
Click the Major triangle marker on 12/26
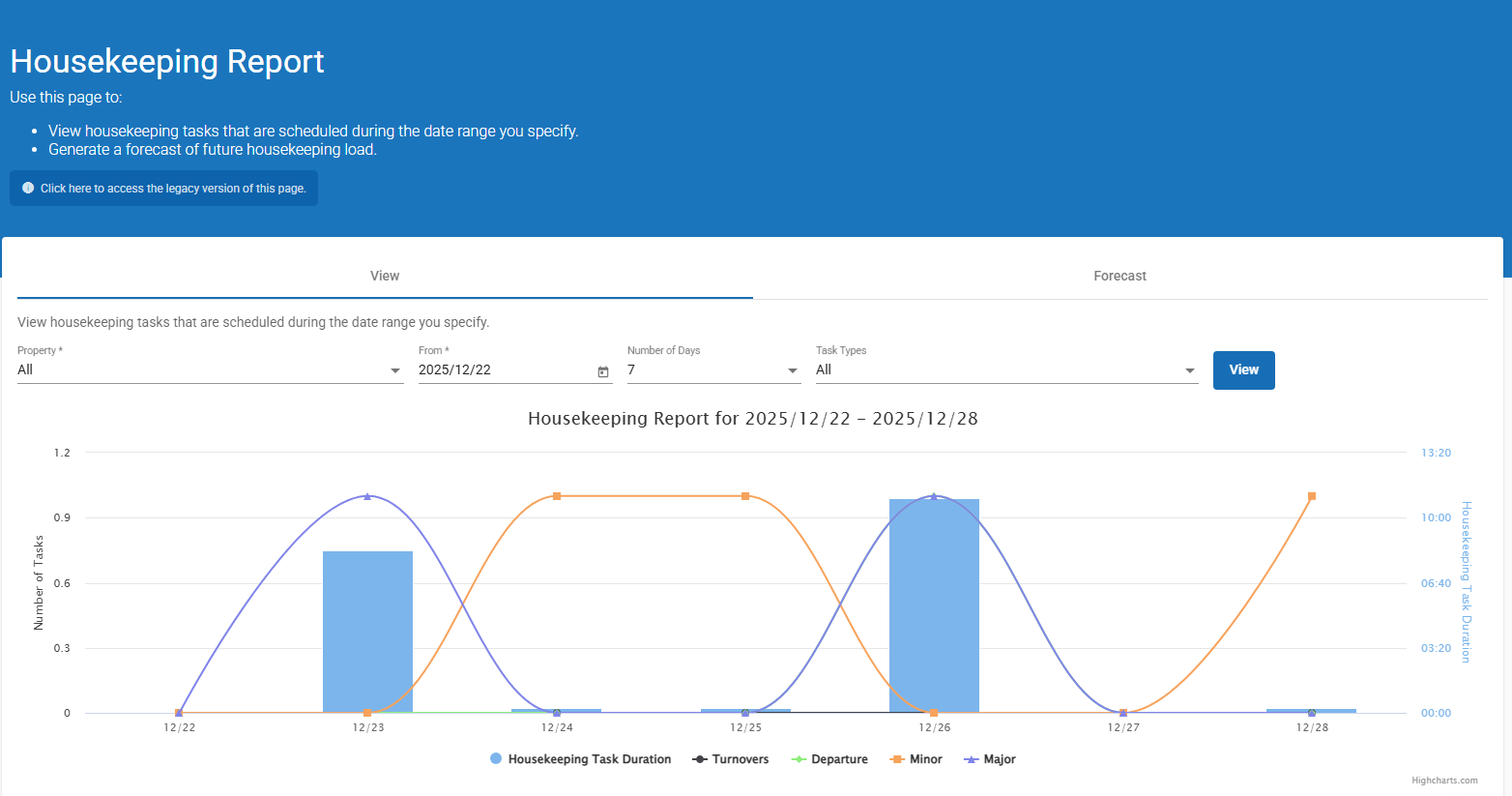pos(934,496)
